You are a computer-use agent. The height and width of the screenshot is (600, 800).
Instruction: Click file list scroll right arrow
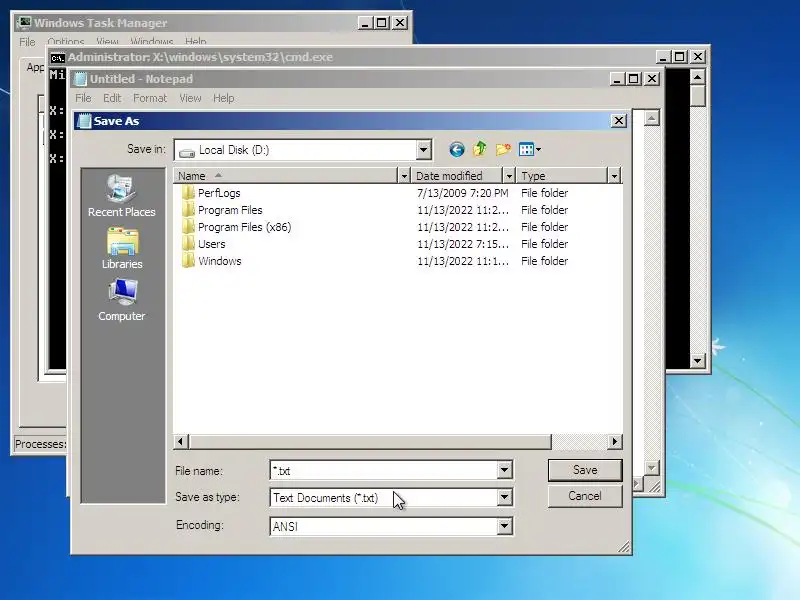coord(615,441)
